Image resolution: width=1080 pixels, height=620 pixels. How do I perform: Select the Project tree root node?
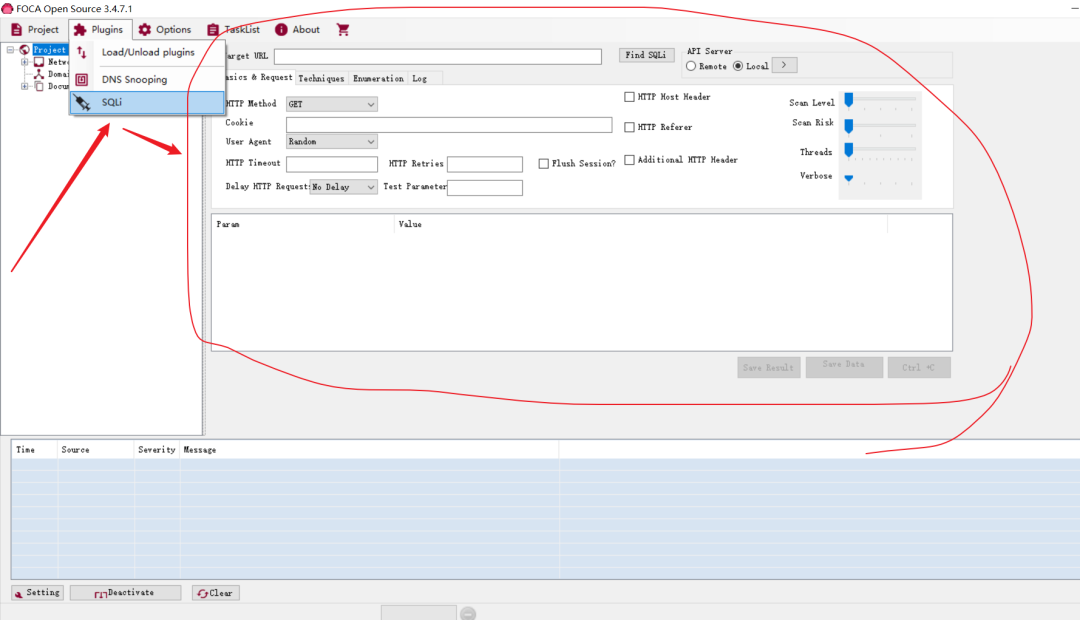[50, 50]
